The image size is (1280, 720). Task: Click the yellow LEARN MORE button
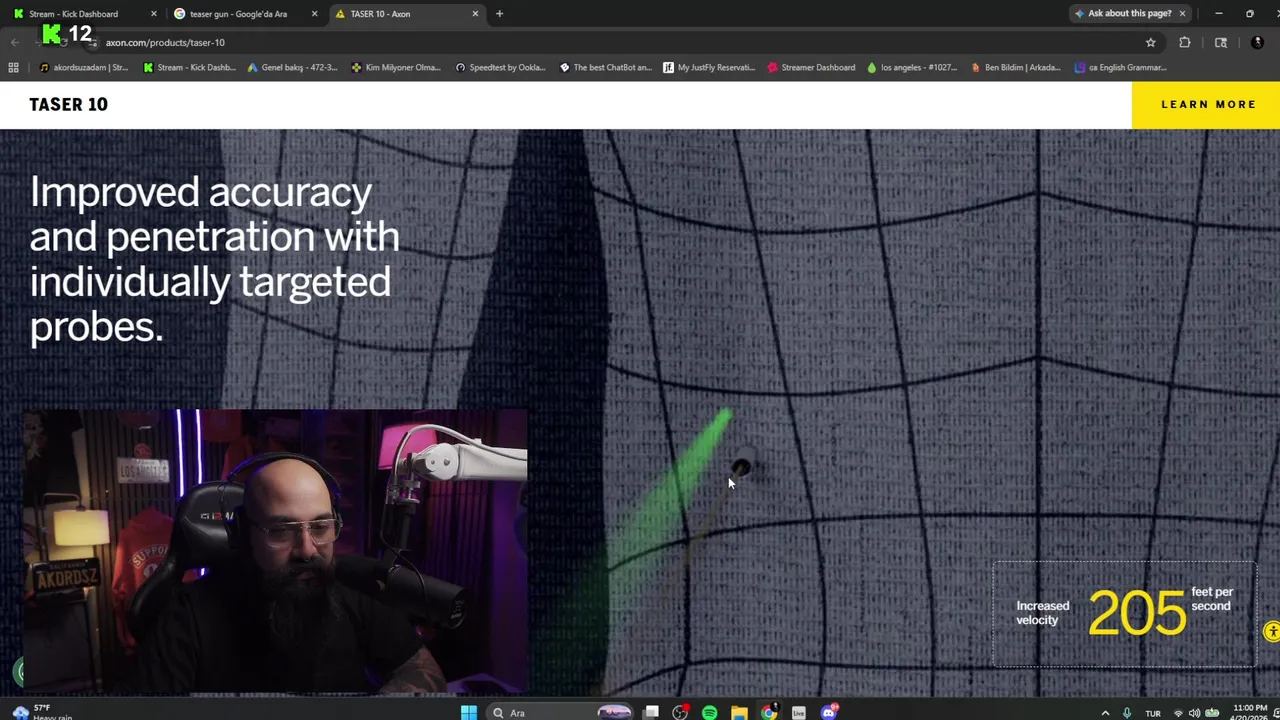[1207, 104]
